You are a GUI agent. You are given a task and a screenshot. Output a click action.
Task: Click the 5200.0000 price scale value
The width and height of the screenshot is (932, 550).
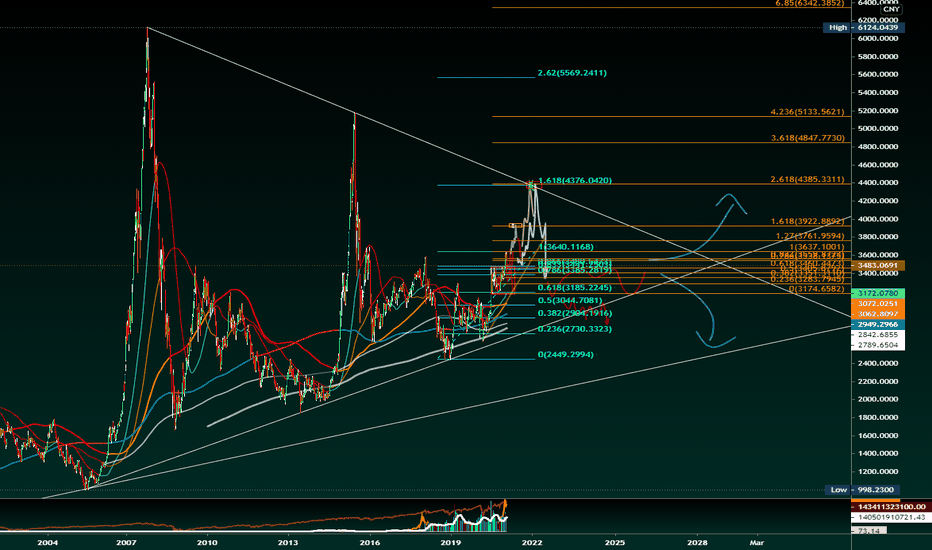click(877, 111)
